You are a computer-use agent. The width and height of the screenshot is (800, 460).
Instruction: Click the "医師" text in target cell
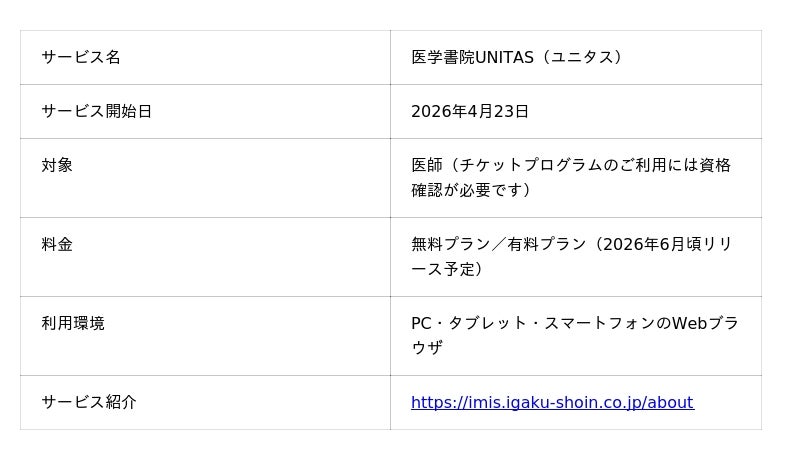(427, 166)
